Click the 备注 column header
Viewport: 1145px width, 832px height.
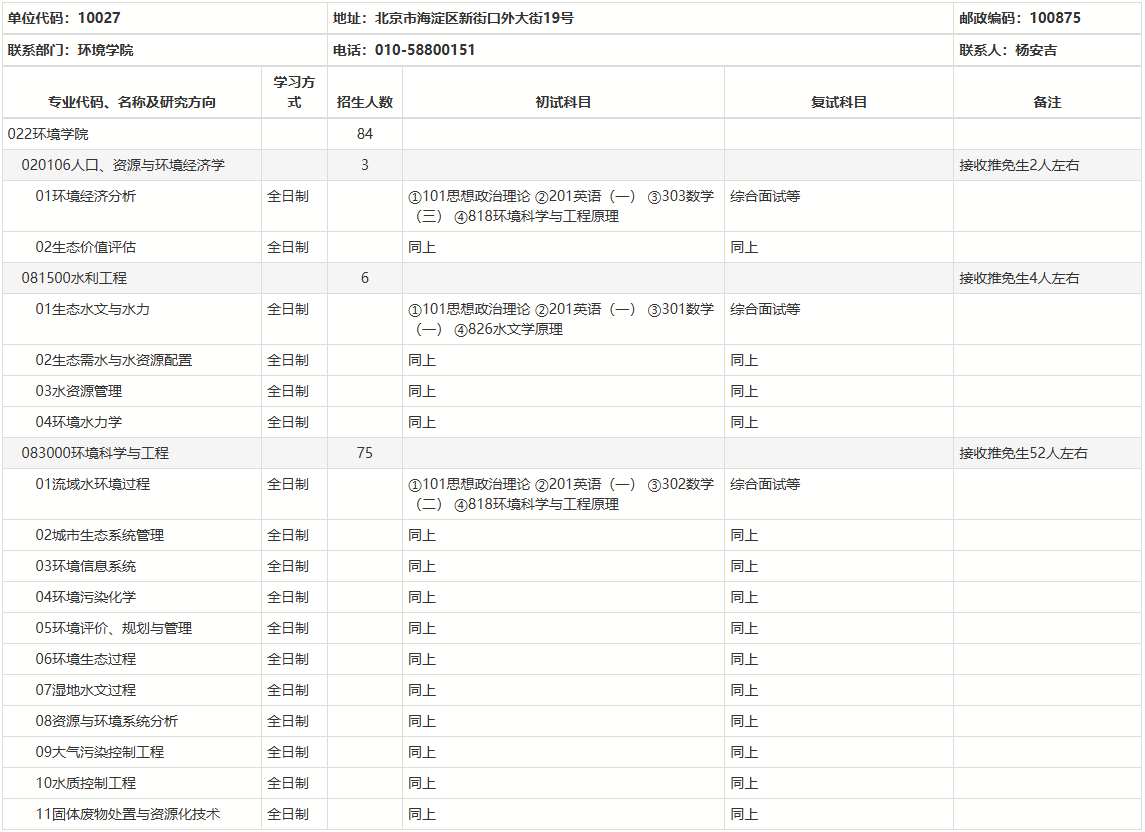click(x=1047, y=102)
